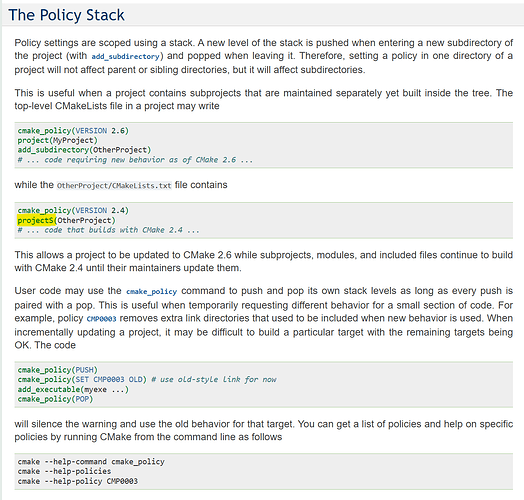The width and height of the screenshot is (524, 500).
Task: Click the cmake_policy(PUSH) code line
Action: pos(57,370)
